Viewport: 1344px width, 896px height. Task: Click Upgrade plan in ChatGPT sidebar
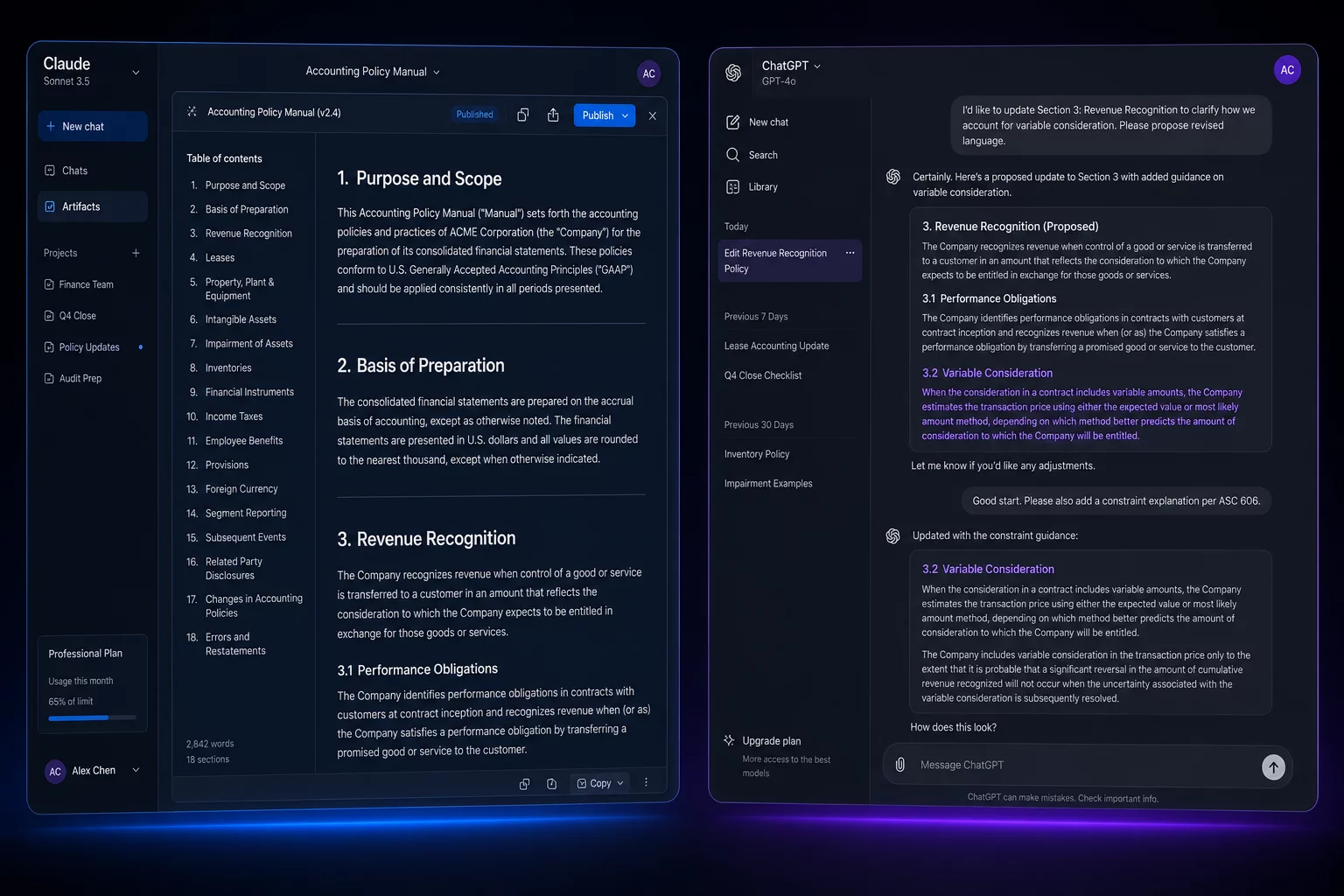click(x=772, y=741)
